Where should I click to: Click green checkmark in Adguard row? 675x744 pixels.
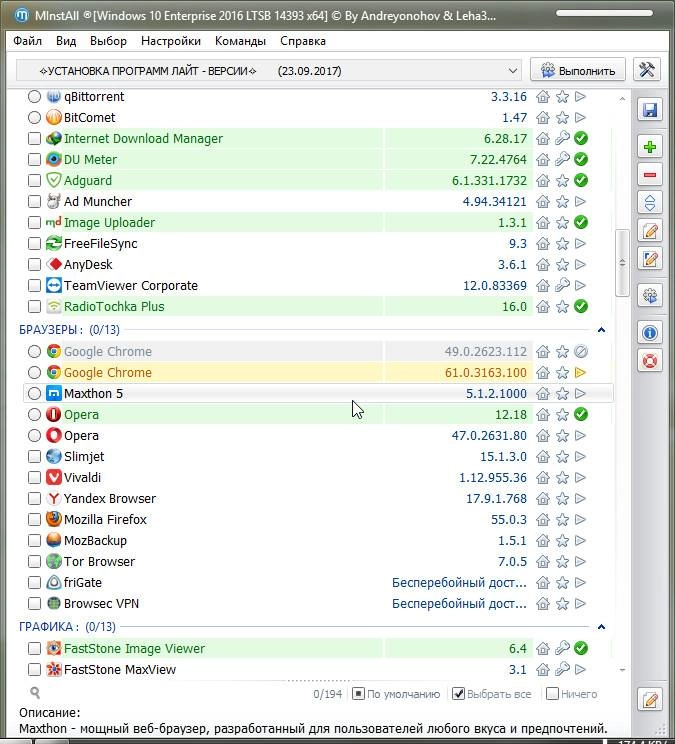[581, 180]
